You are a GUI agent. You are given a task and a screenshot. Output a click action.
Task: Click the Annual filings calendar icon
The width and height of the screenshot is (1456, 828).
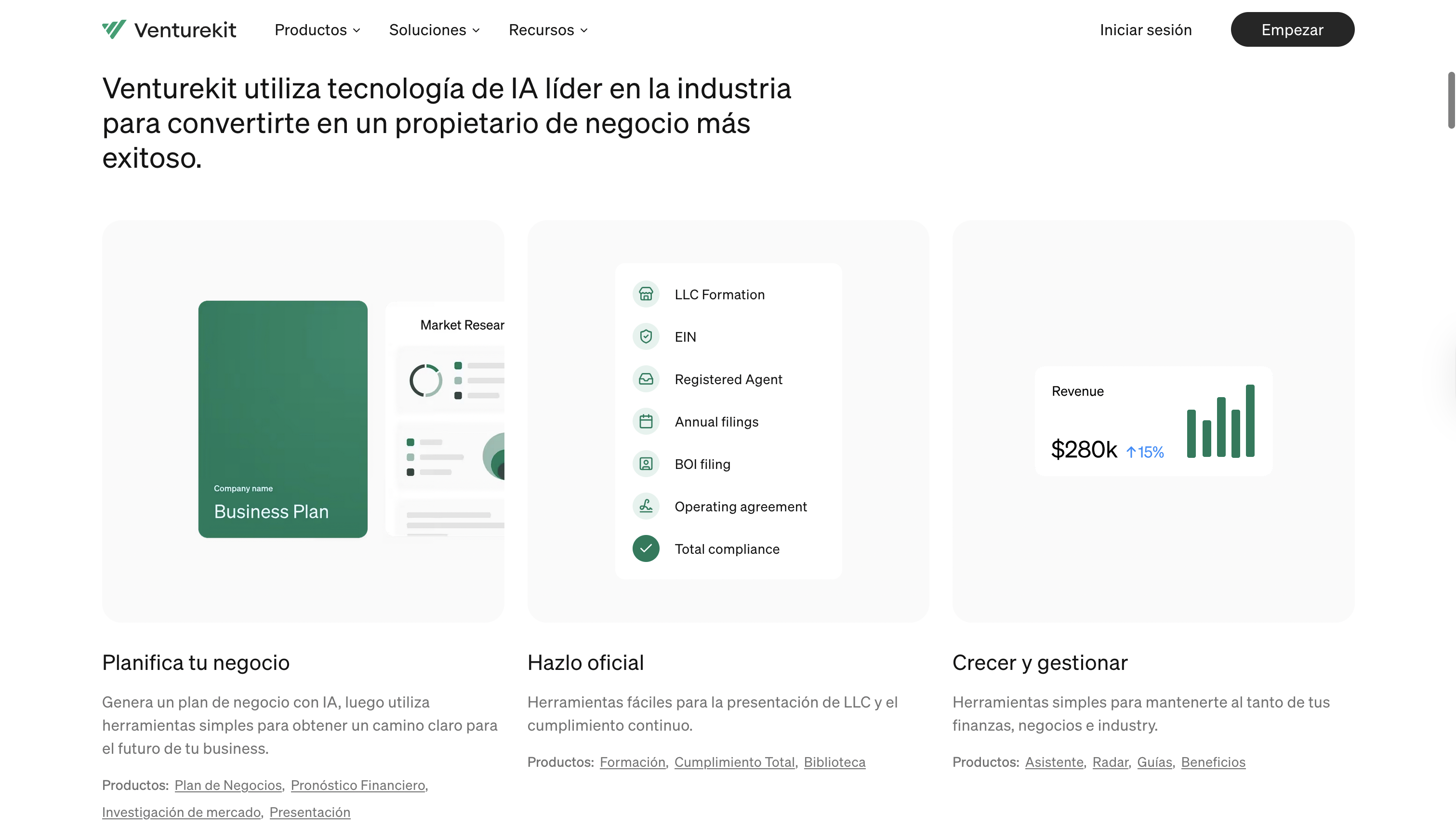pyautogui.click(x=646, y=422)
